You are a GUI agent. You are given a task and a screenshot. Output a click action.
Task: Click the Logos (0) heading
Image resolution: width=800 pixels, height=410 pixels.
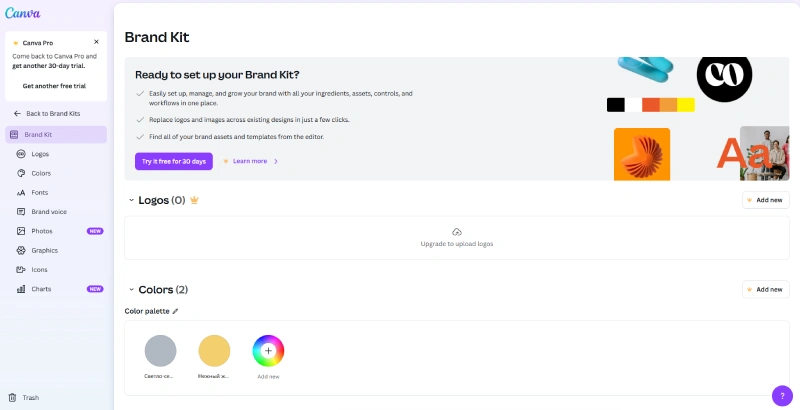pos(162,200)
